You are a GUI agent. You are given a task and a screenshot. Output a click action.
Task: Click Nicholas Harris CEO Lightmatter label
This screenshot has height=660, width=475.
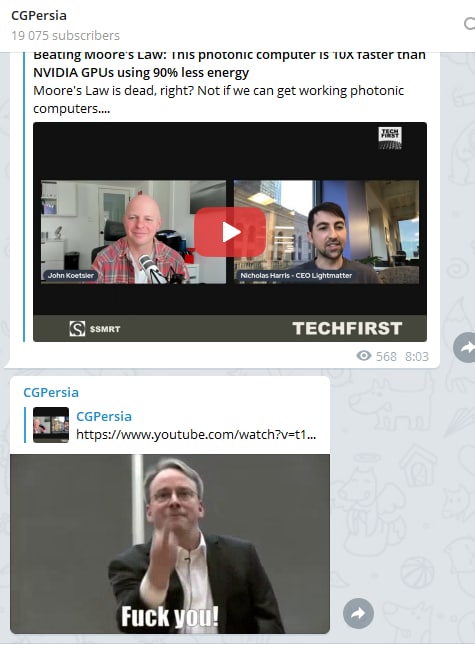coord(296,275)
